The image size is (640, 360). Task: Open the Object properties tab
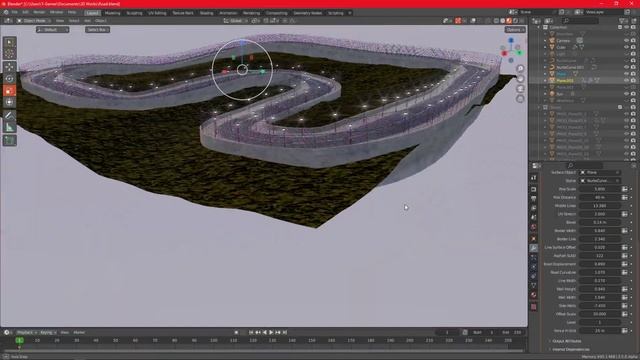[x=534, y=238]
